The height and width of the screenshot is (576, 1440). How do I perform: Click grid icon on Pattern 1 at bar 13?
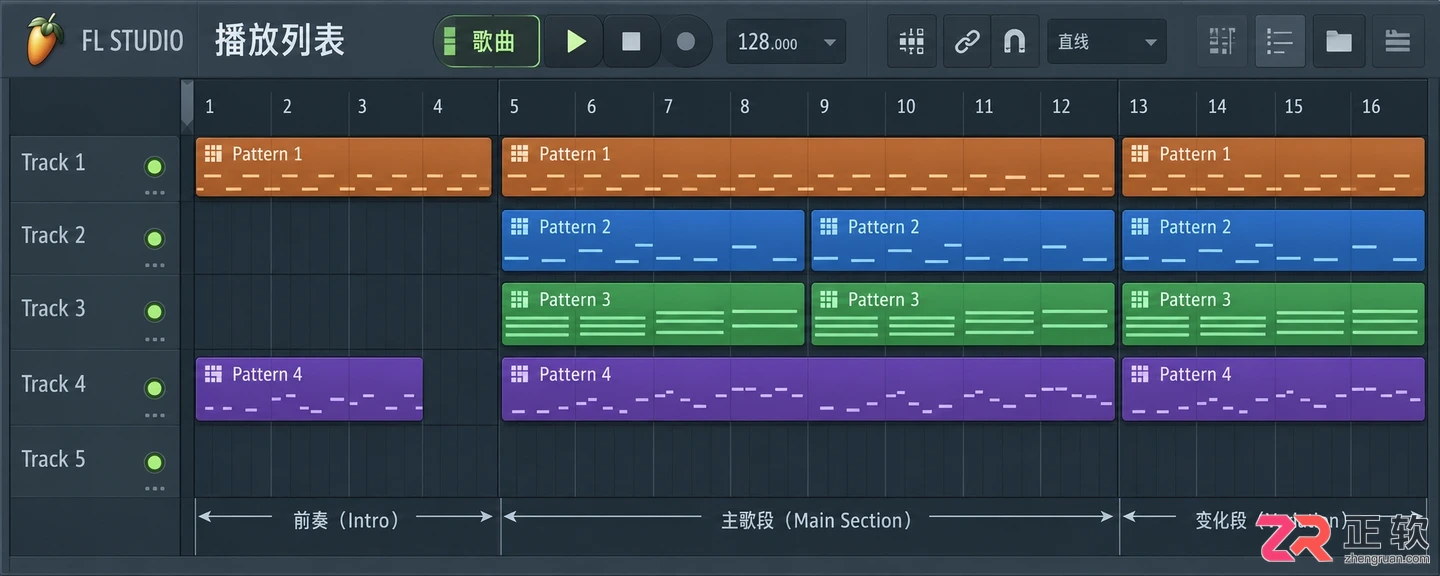1139,153
